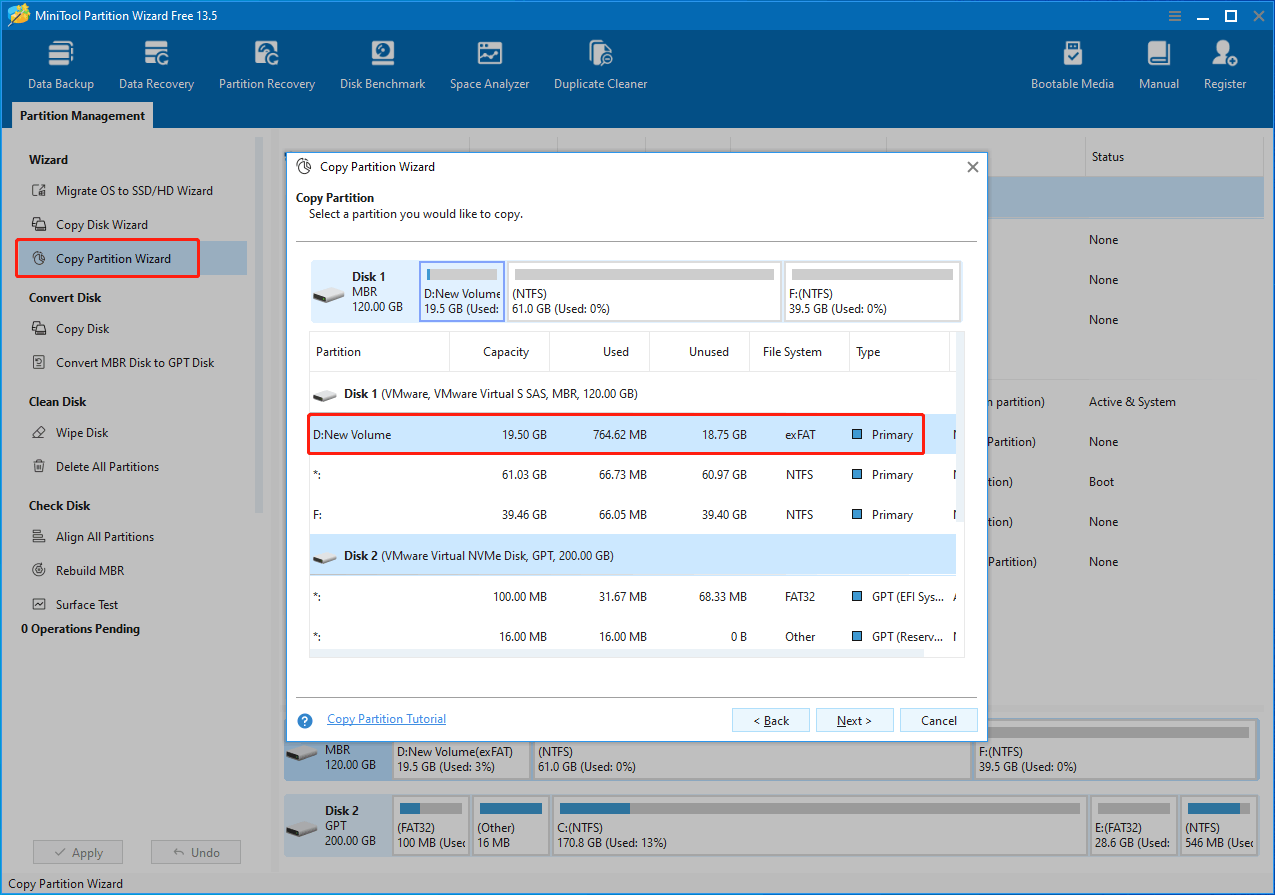Switch to the Partition Management tab

click(81, 115)
